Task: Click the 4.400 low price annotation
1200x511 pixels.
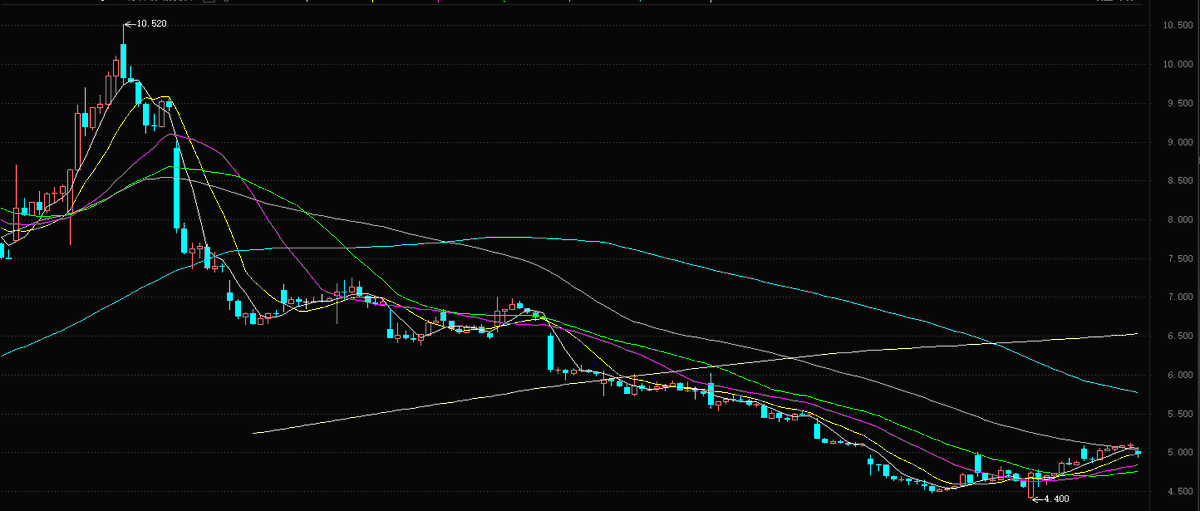Action: [1050, 498]
